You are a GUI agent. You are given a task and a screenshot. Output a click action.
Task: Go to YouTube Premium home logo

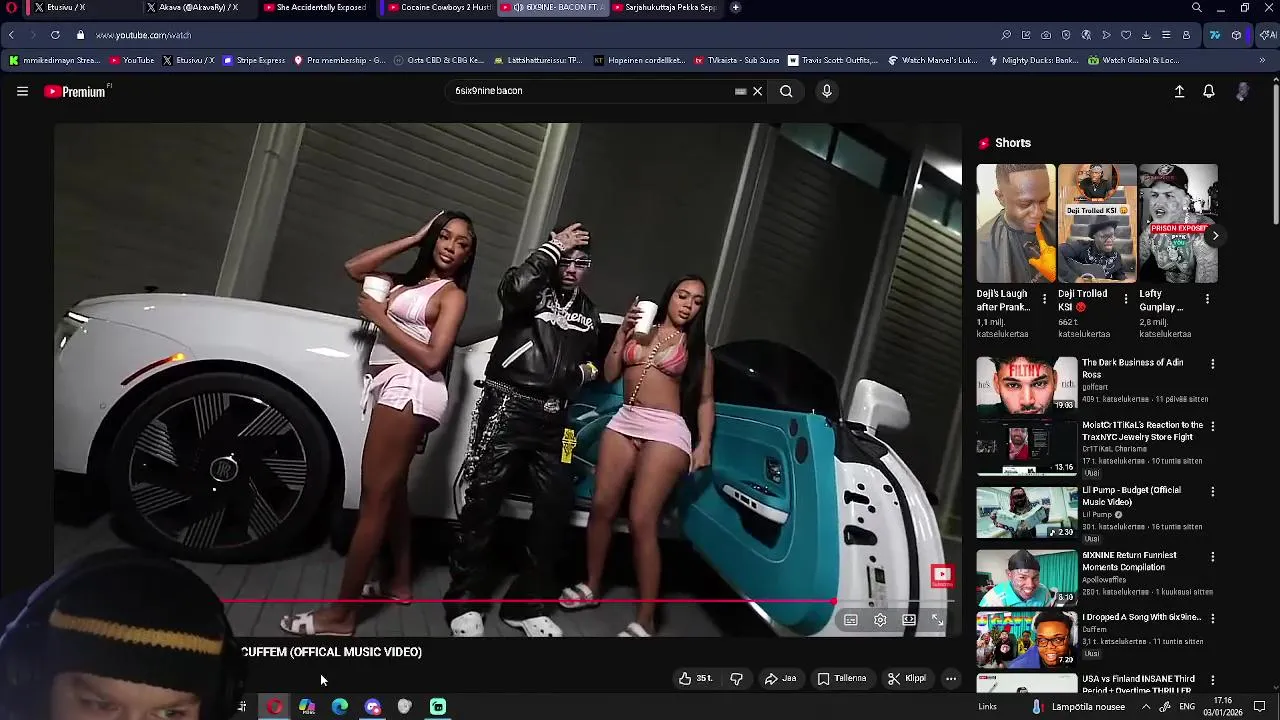pos(77,91)
